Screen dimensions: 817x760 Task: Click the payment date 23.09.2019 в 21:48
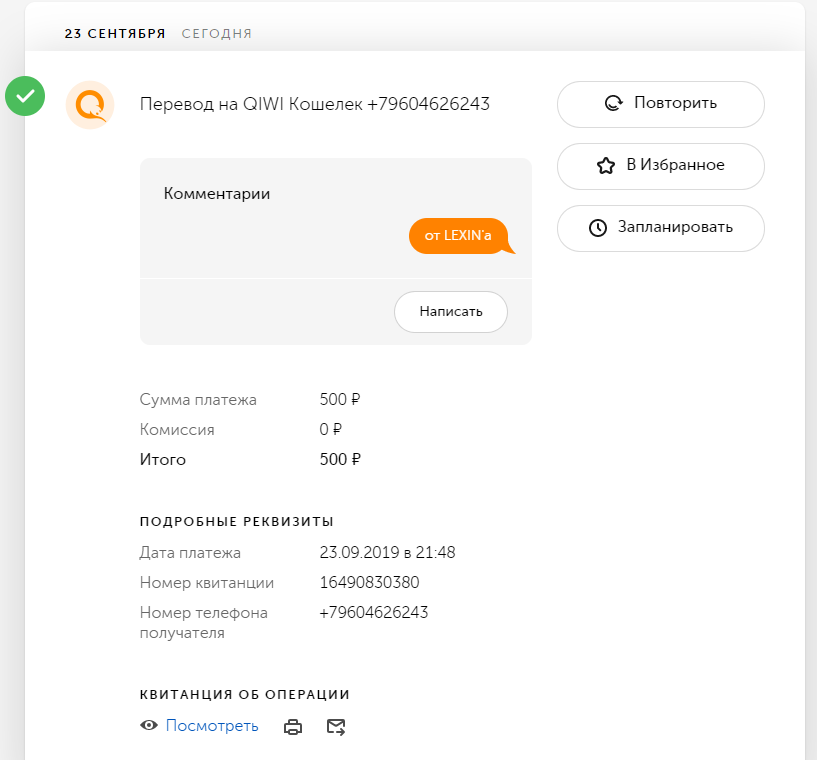pyautogui.click(x=387, y=552)
